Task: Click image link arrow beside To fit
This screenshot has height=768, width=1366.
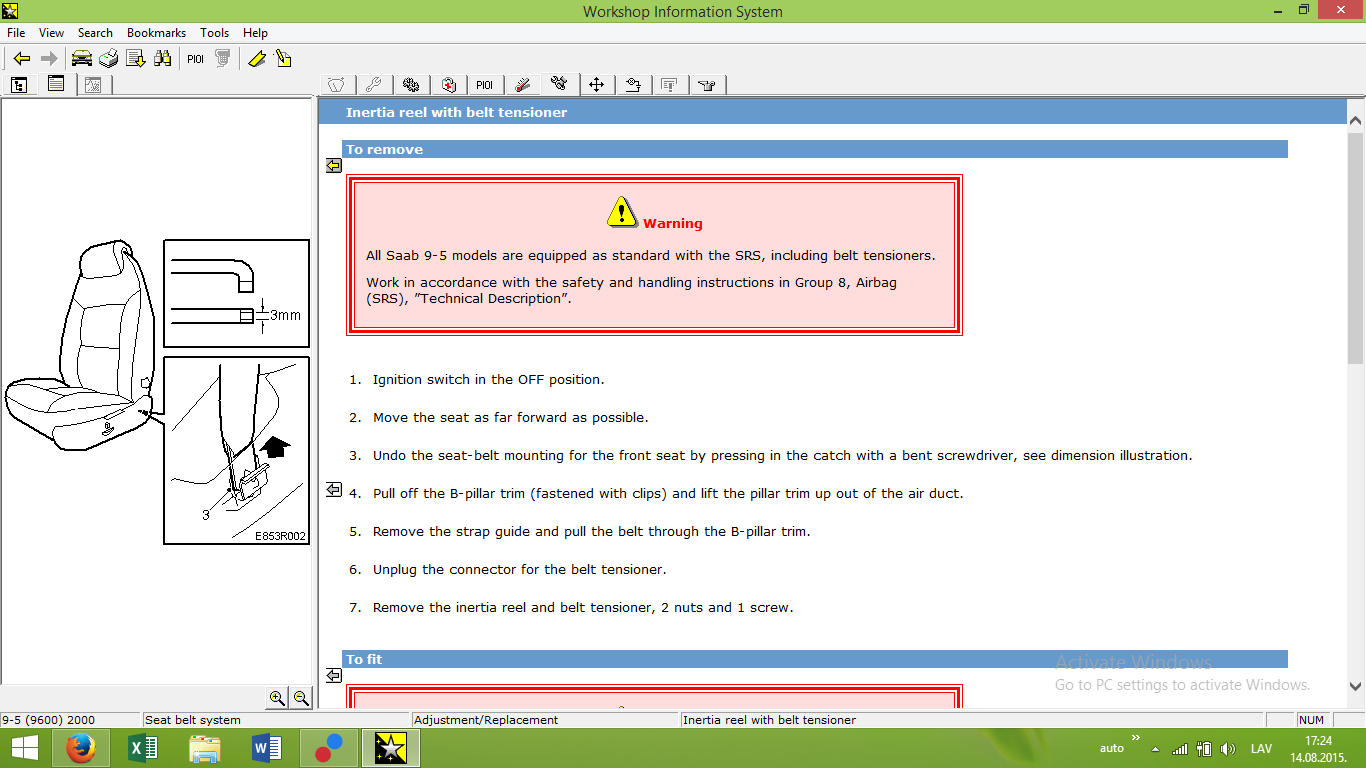Action: 334,676
